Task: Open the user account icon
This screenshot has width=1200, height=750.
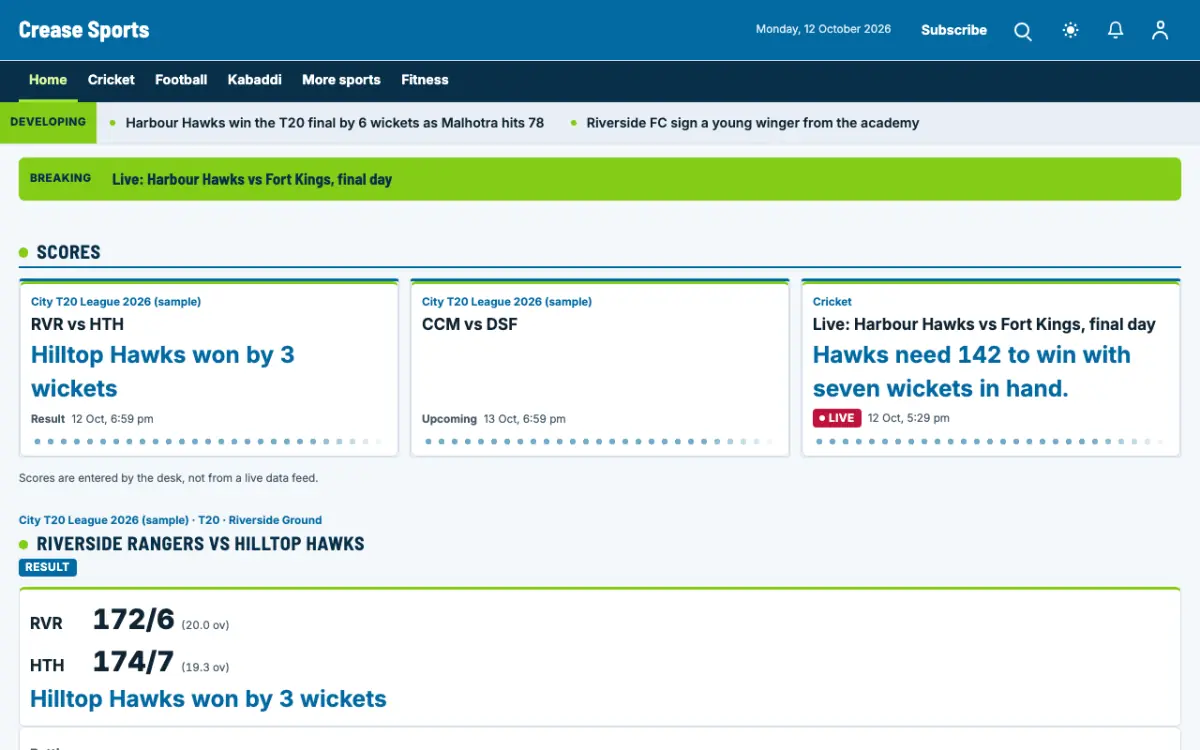Action: coord(1160,31)
